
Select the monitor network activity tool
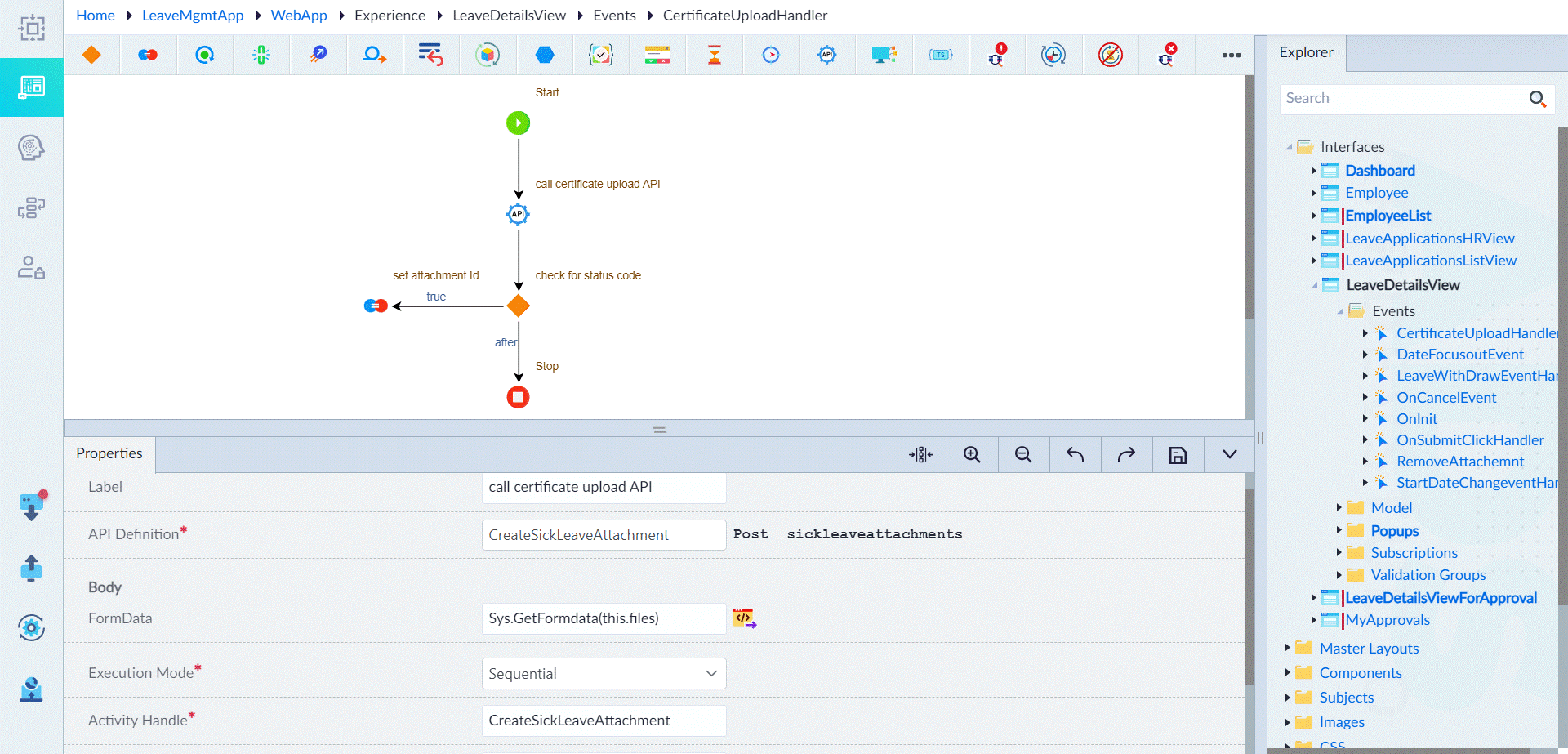tap(884, 55)
